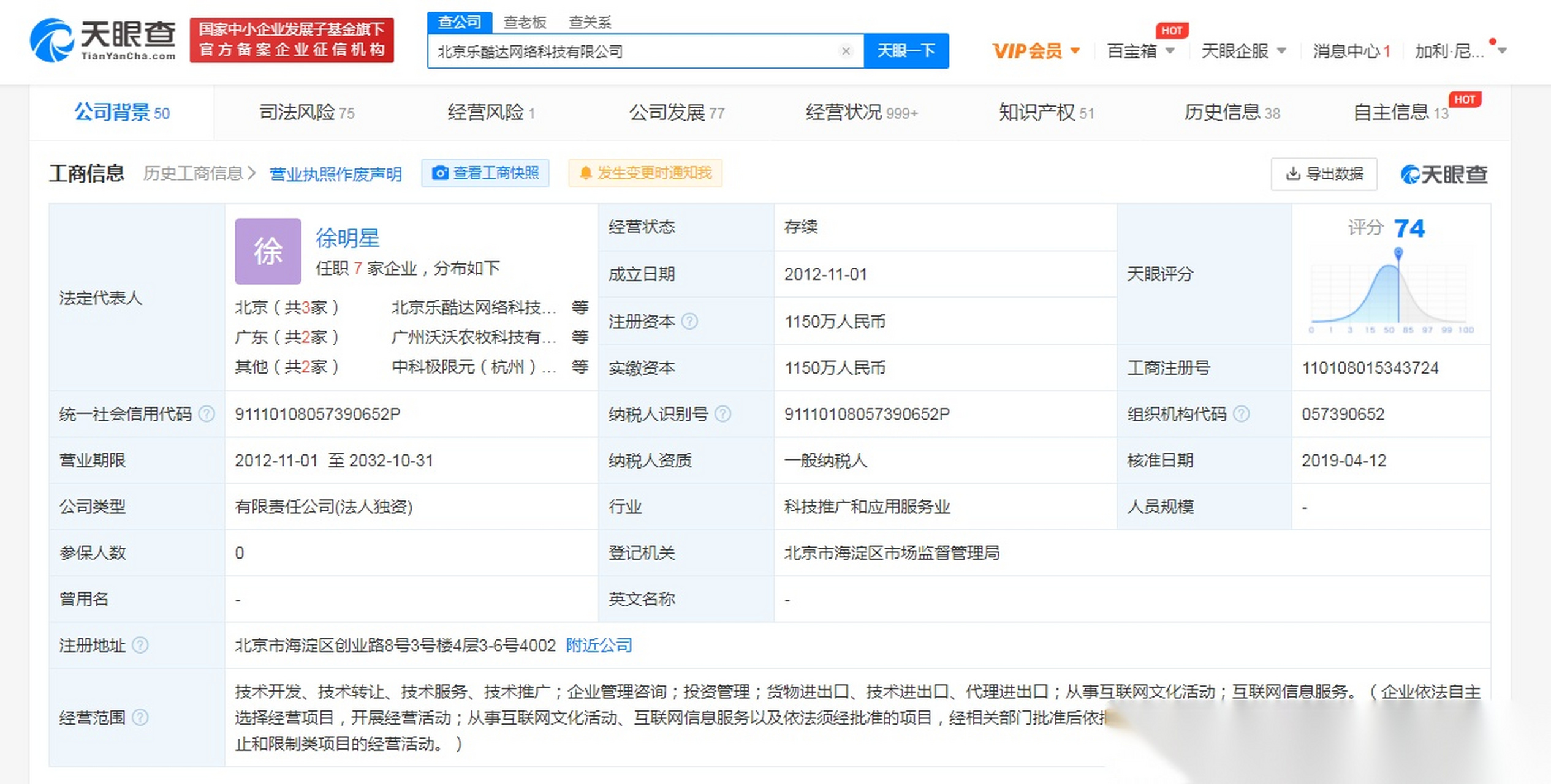Click 有限责任公司(法人独资) company type value
Image resolution: width=1551 pixels, height=784 pixels.
(324, 507)
